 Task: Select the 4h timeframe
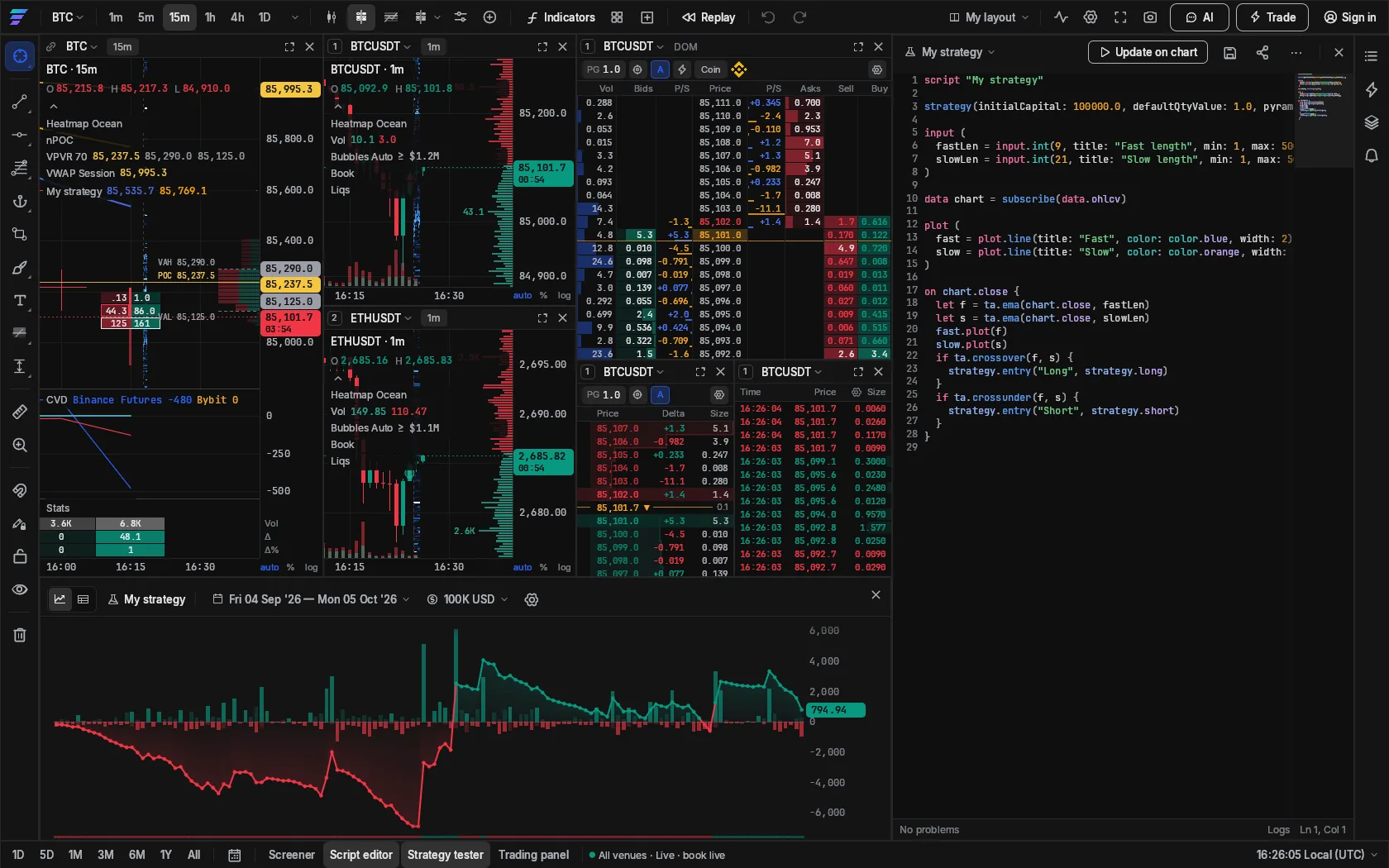click(237, 17)
